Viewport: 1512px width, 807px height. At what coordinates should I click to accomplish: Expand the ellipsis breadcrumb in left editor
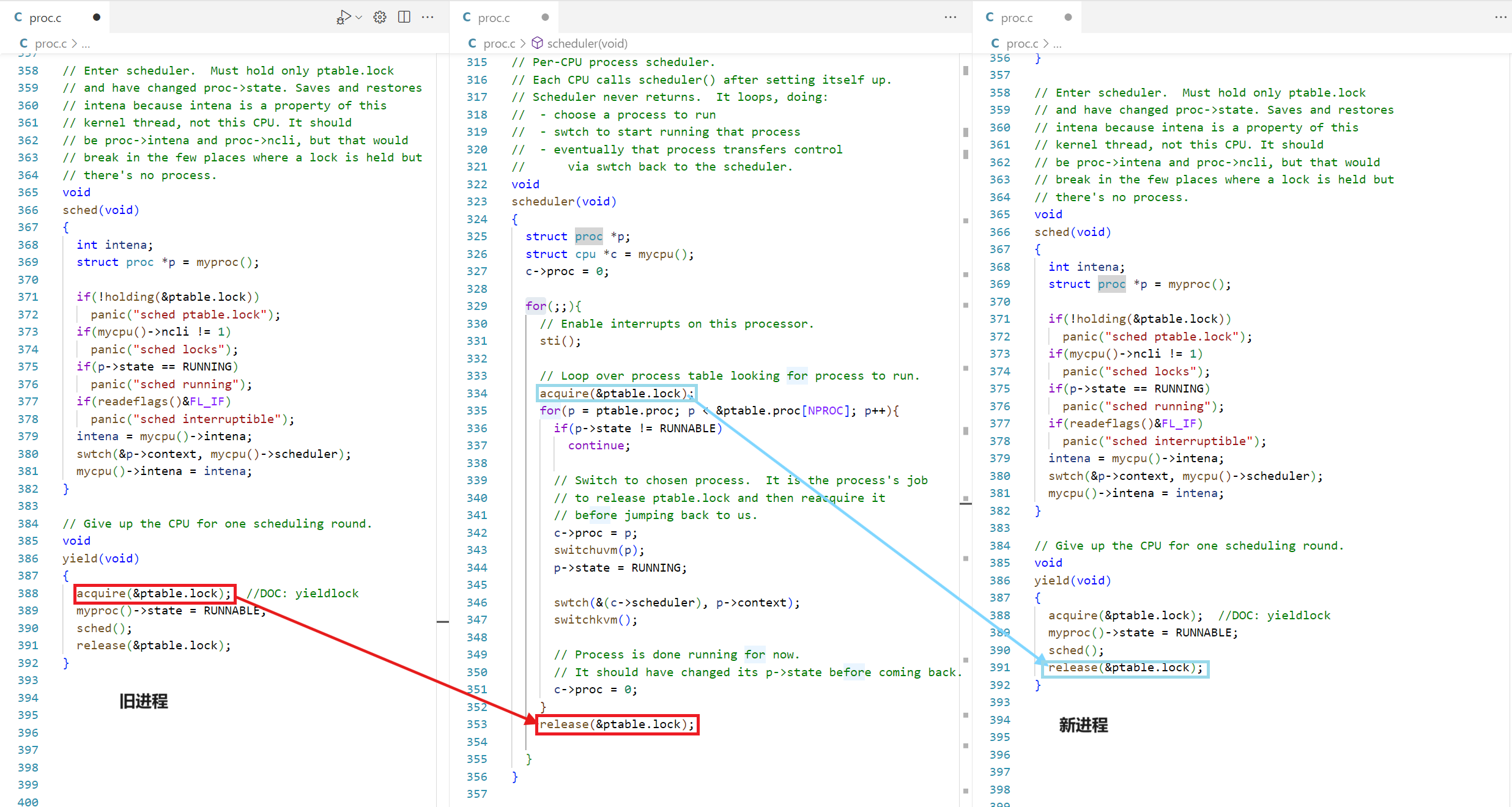pos(86,43)
